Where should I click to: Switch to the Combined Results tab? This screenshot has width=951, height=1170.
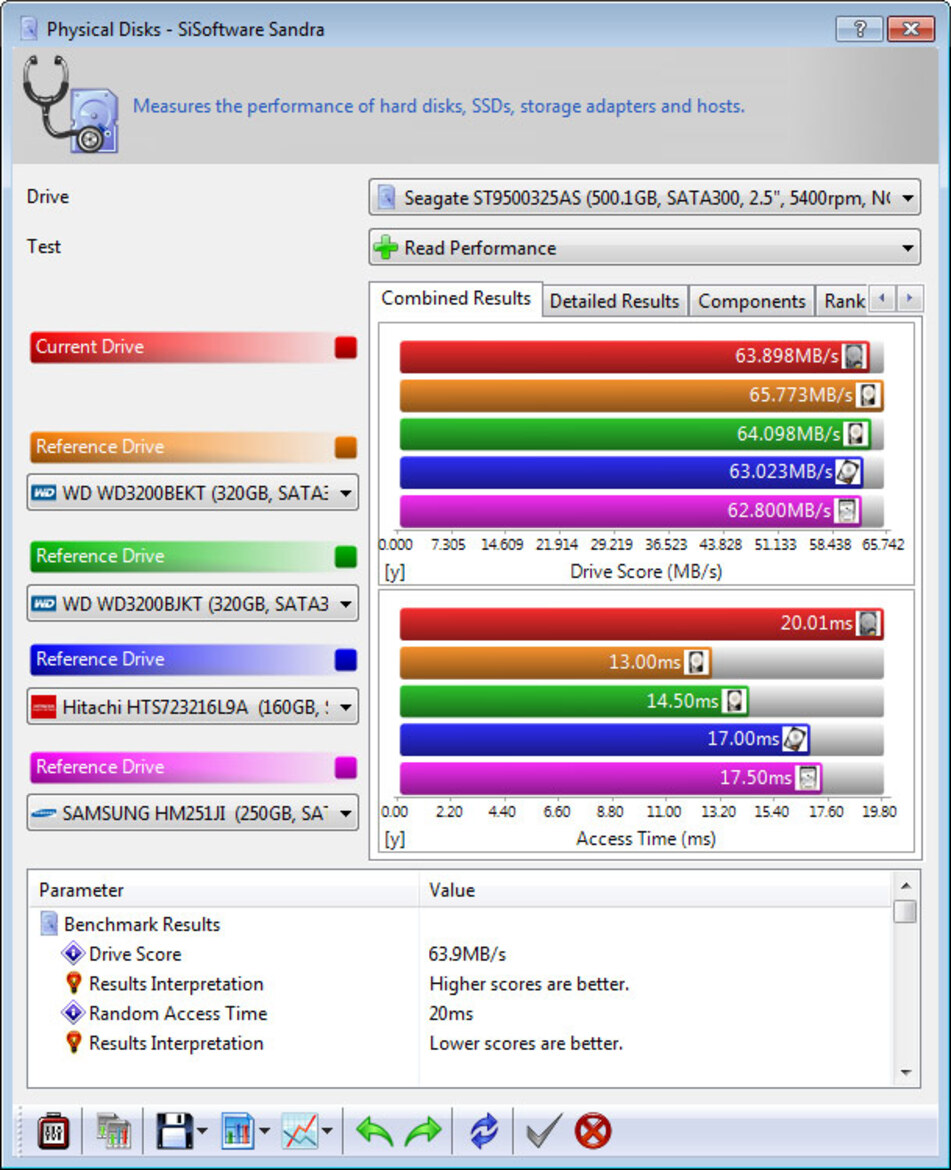[x=456, y=299]
